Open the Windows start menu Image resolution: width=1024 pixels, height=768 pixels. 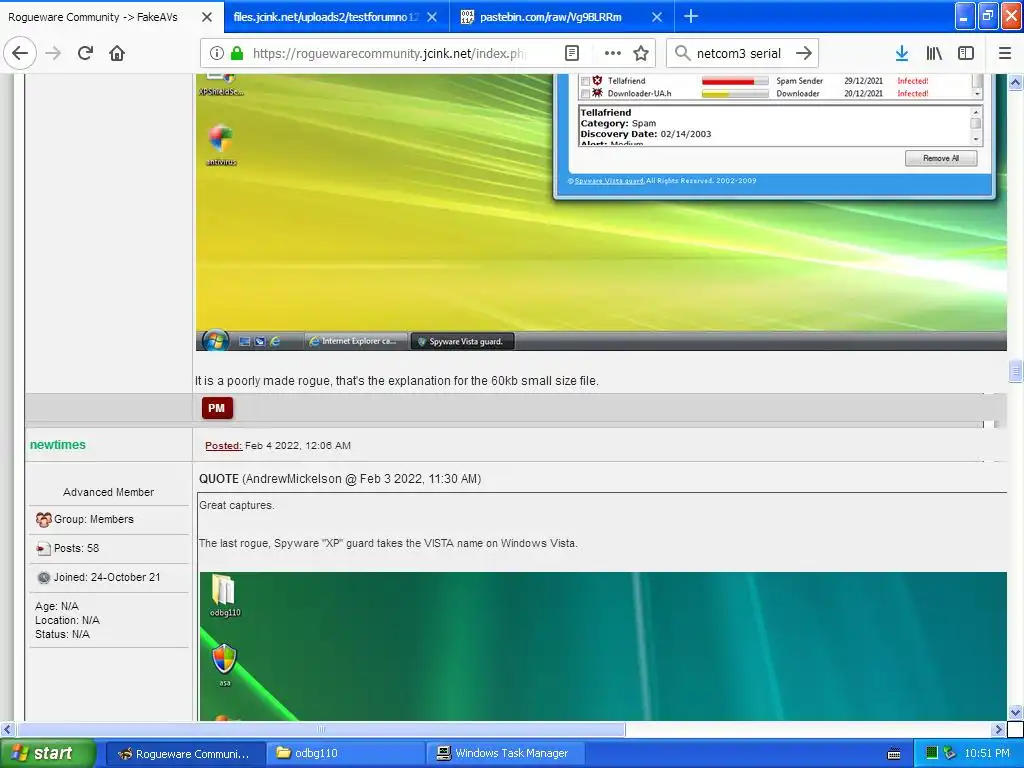coord(47,753)
